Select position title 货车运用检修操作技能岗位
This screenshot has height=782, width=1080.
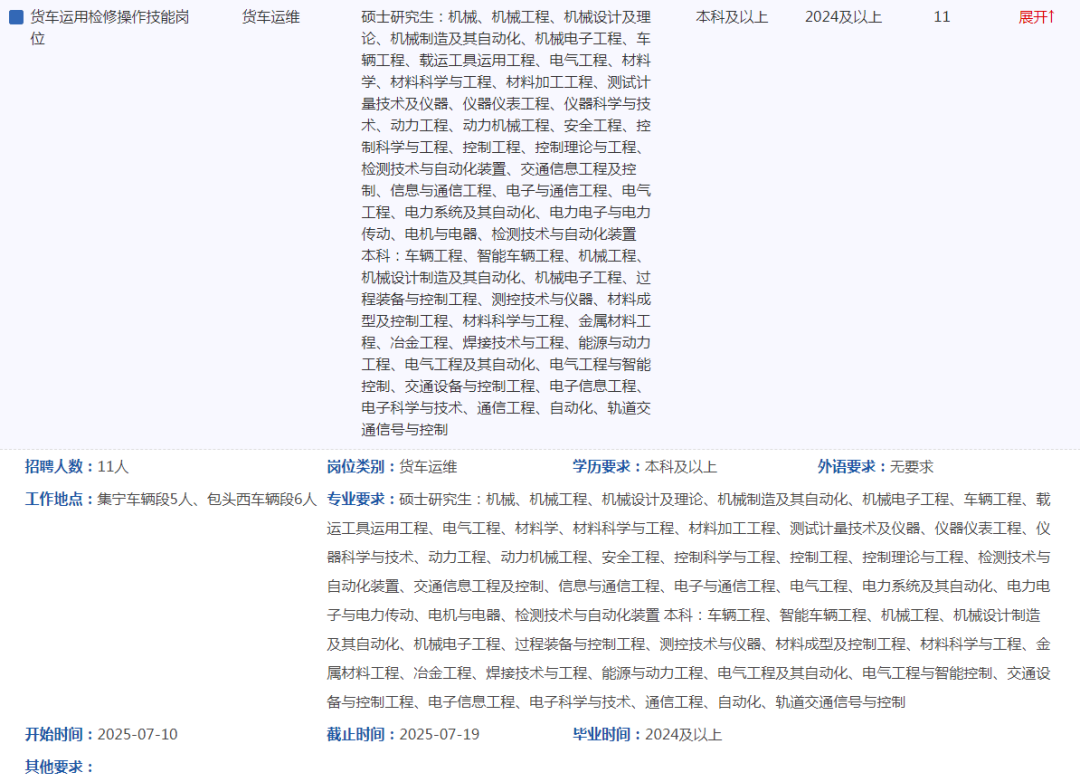pos(110,28)
